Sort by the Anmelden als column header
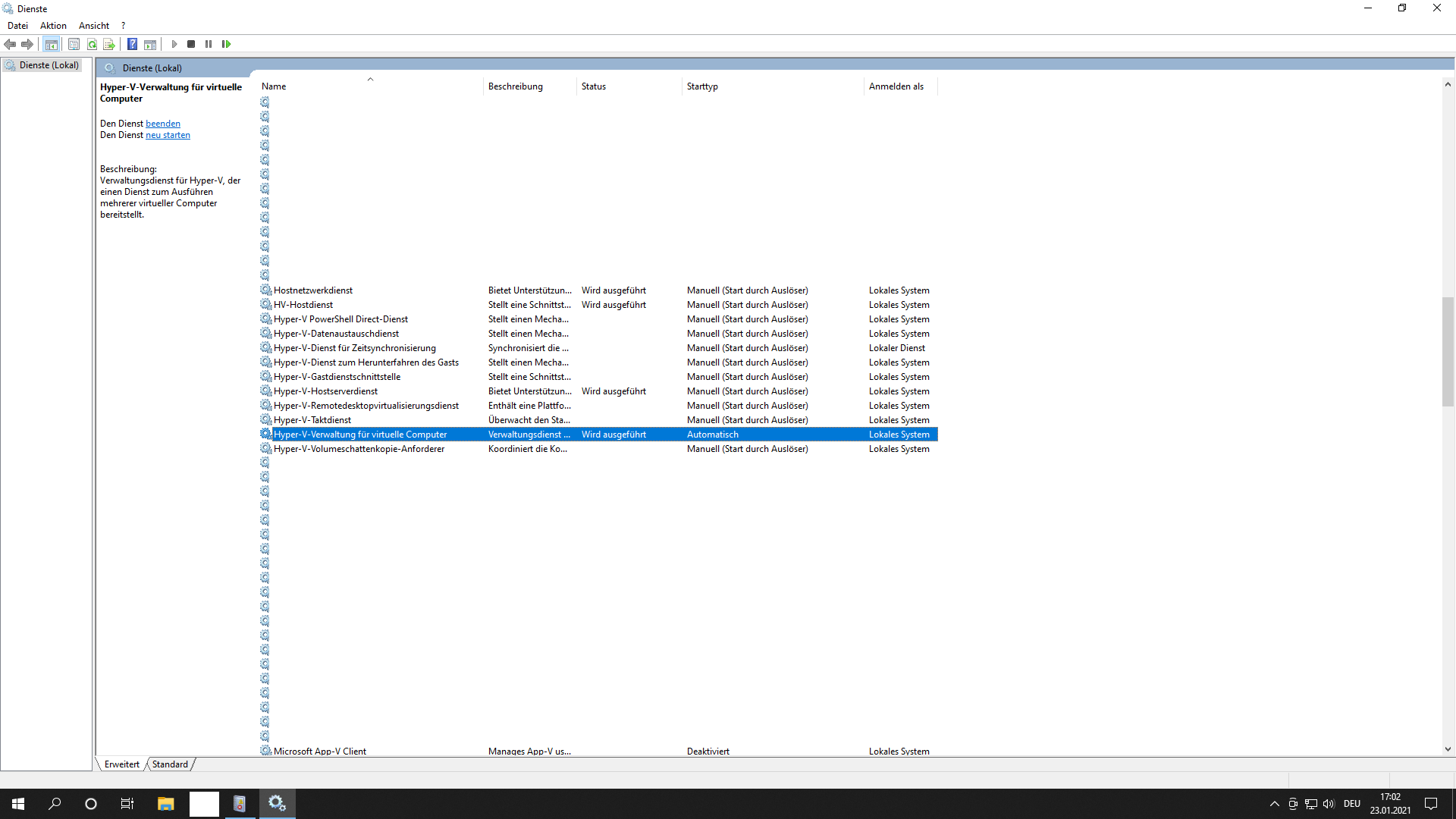1456x819 pixels. click(x=900, y=86)
